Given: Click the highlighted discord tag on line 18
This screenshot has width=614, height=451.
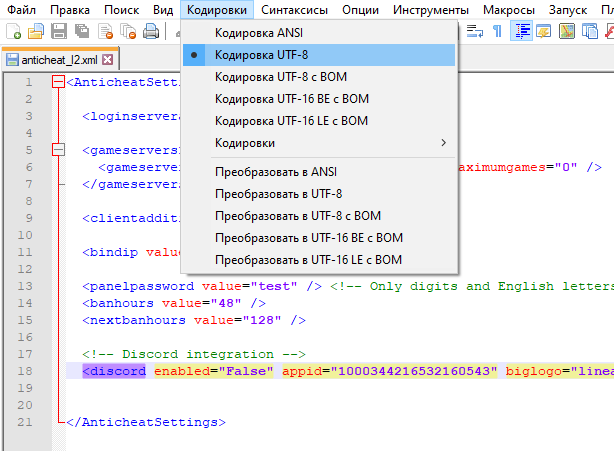Looking at the screenshot, I should tap(114, 371).
